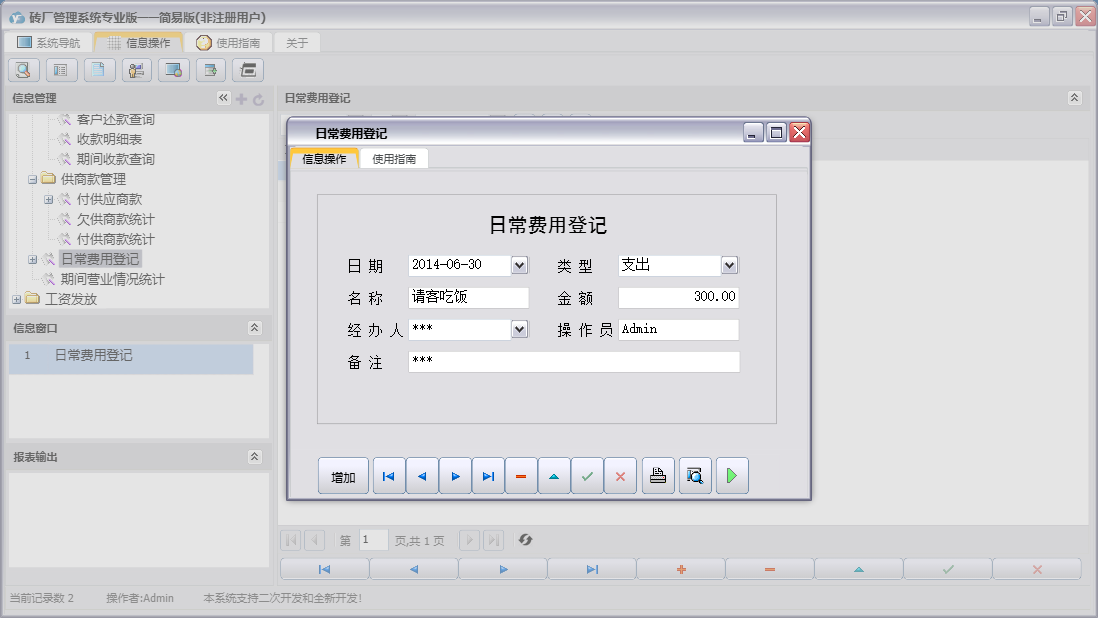
Task: Click the print icon in the dialog toolbar
Action: click(657, 476)
